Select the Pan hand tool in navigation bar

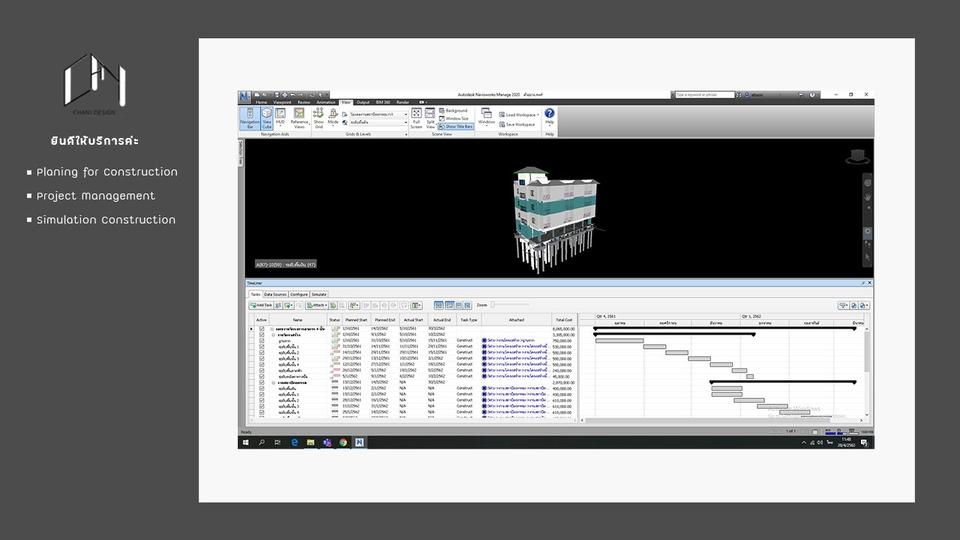pyautogui.click(x=868, y=197)
